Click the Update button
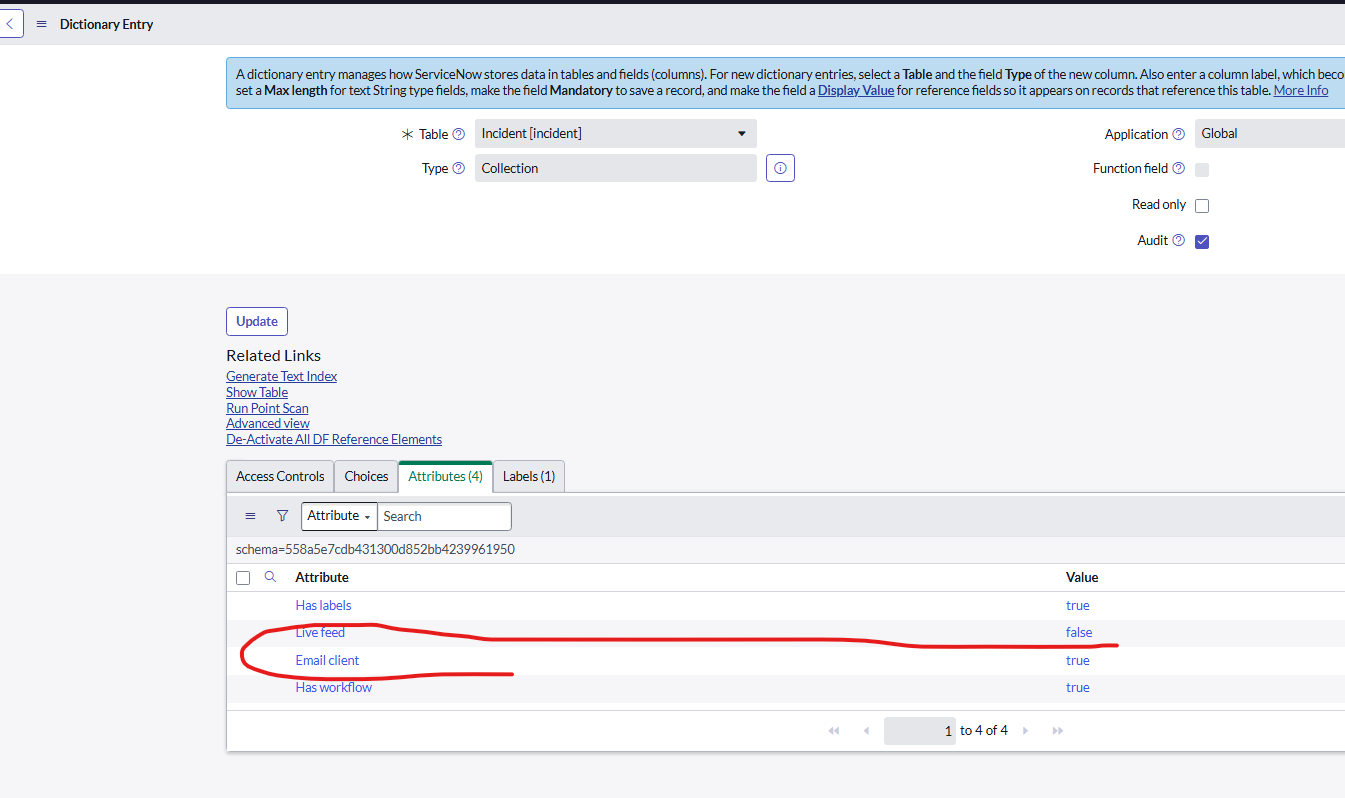This screenshot has height=798, width=1345. click(257, 321)
